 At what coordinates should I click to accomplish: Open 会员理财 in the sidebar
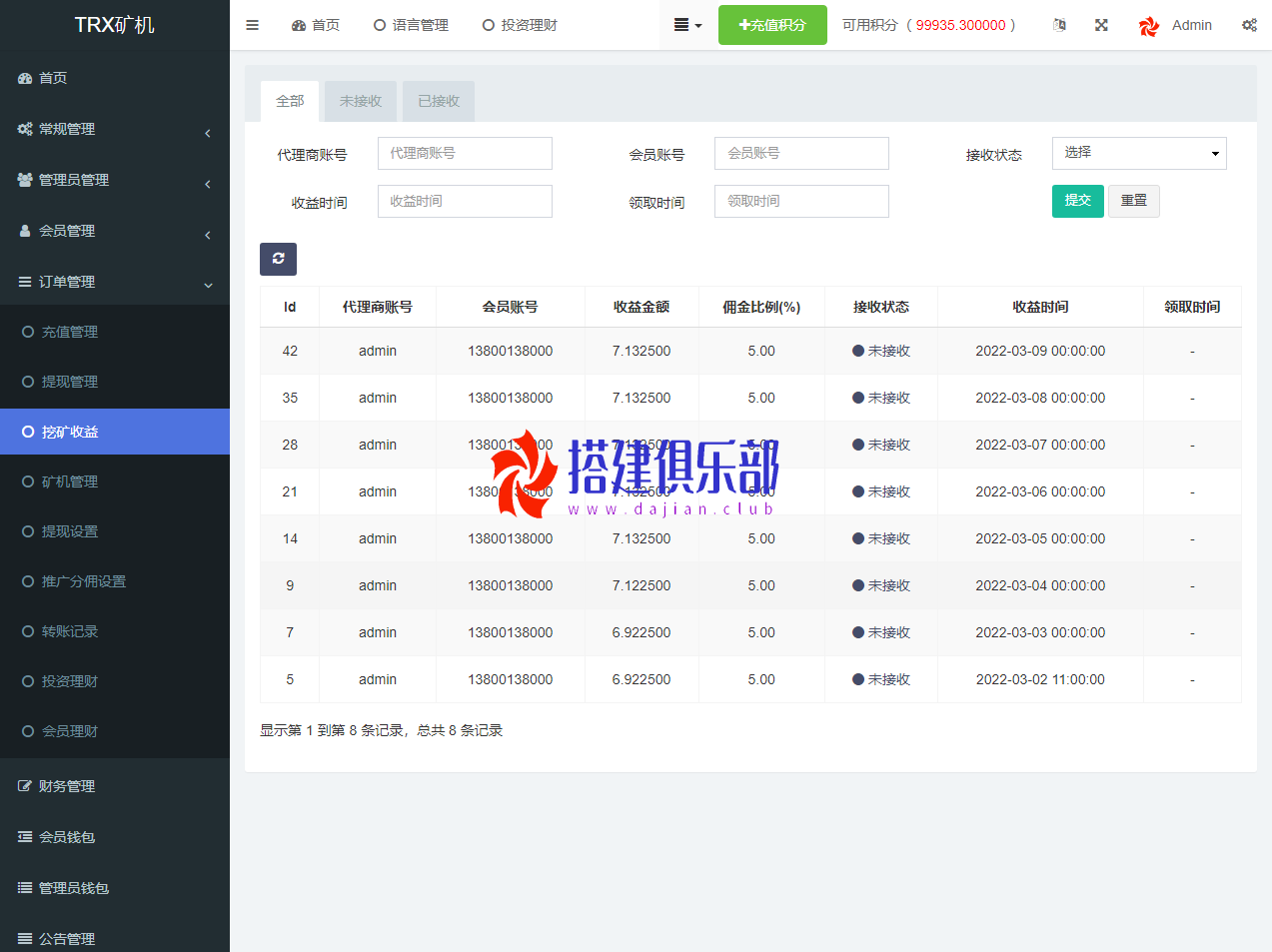[115, 731]
